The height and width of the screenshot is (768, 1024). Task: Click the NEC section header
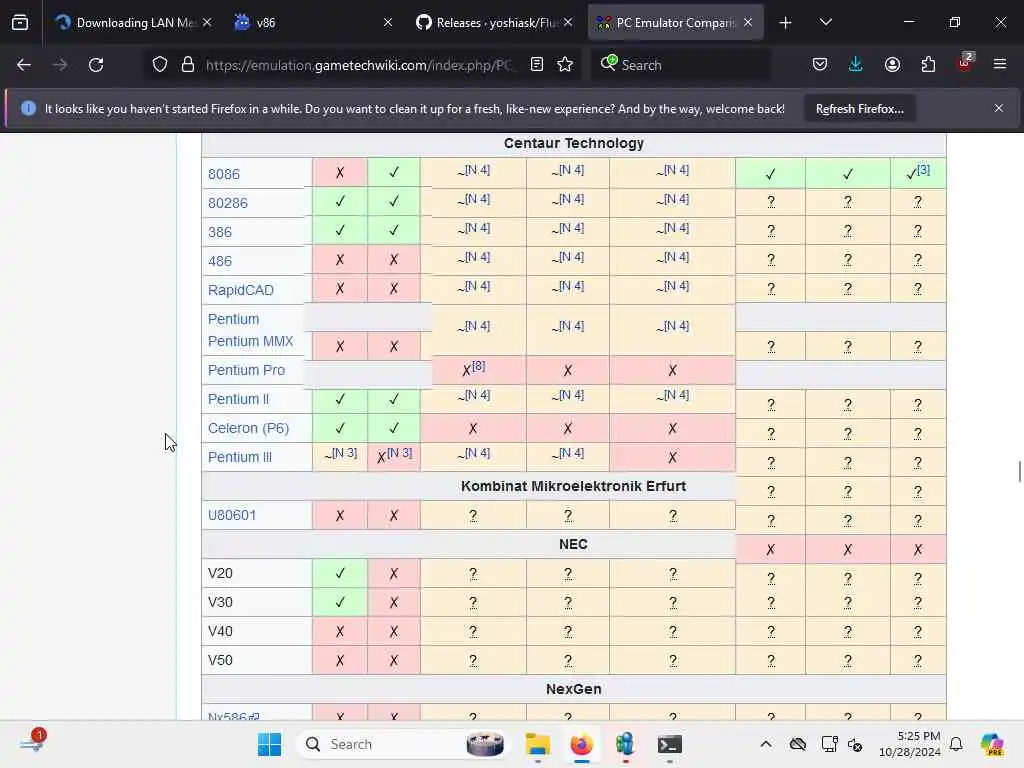(573, 544)
